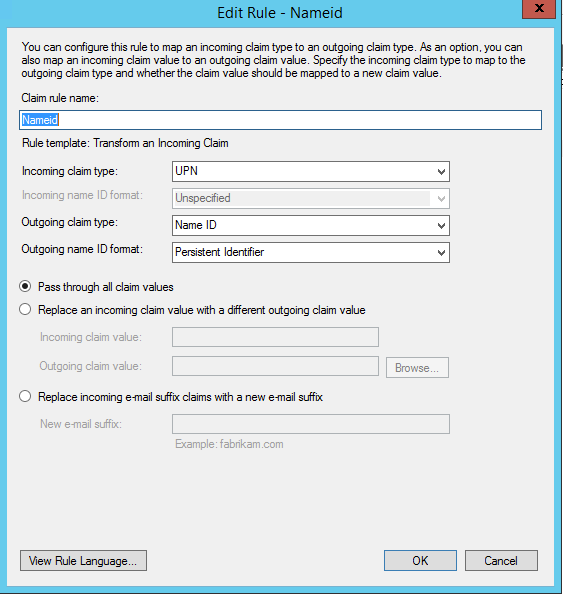Click the Incoming claim value field
The height and width of the screenshot is (594, 563).
(275, 337)
